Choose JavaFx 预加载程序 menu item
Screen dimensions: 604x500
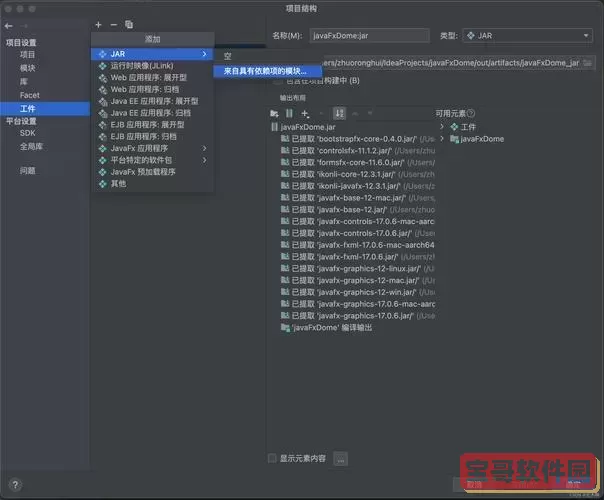coord(152,172)
